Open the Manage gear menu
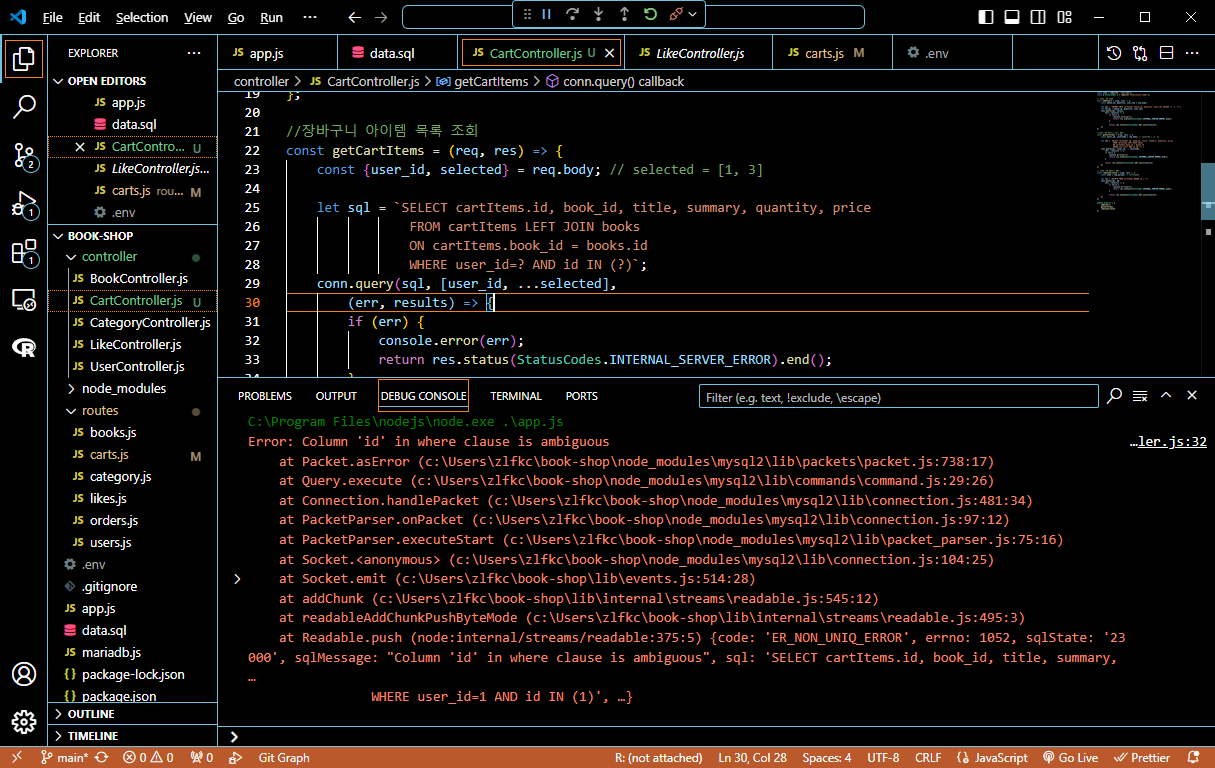 click(x=24, y=722)
